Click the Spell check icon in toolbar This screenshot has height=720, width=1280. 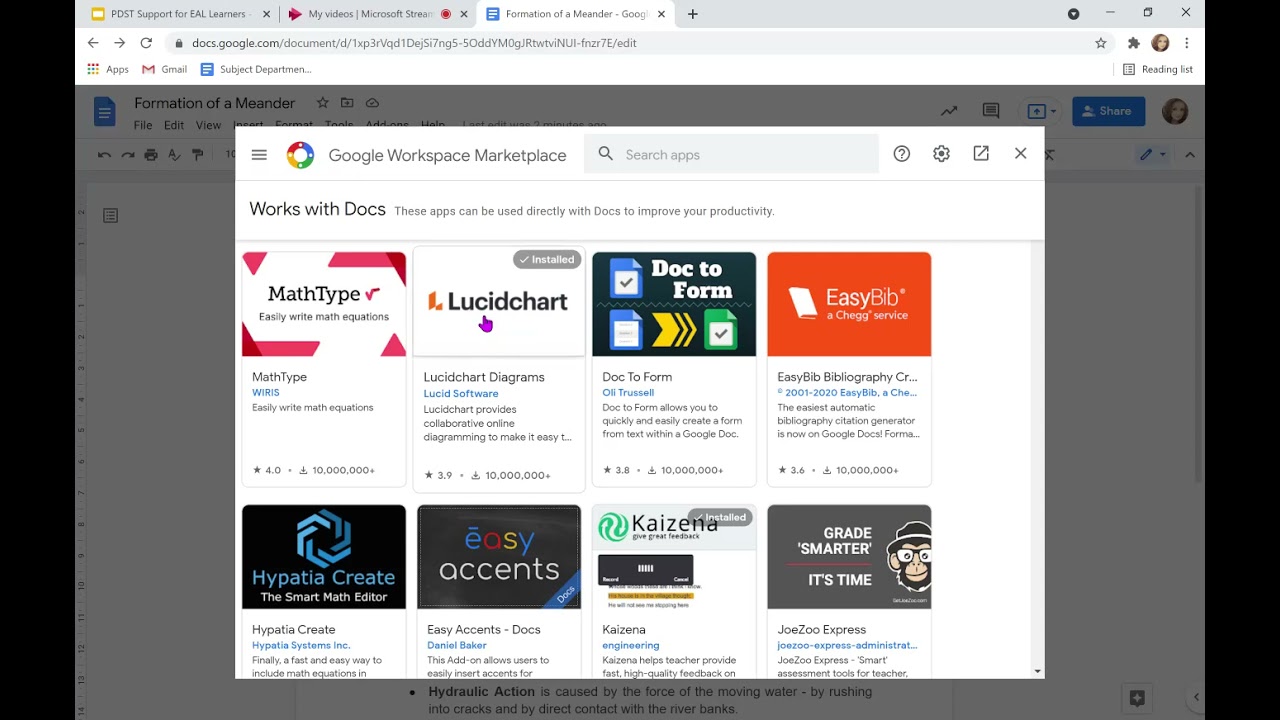click(174, 155)
